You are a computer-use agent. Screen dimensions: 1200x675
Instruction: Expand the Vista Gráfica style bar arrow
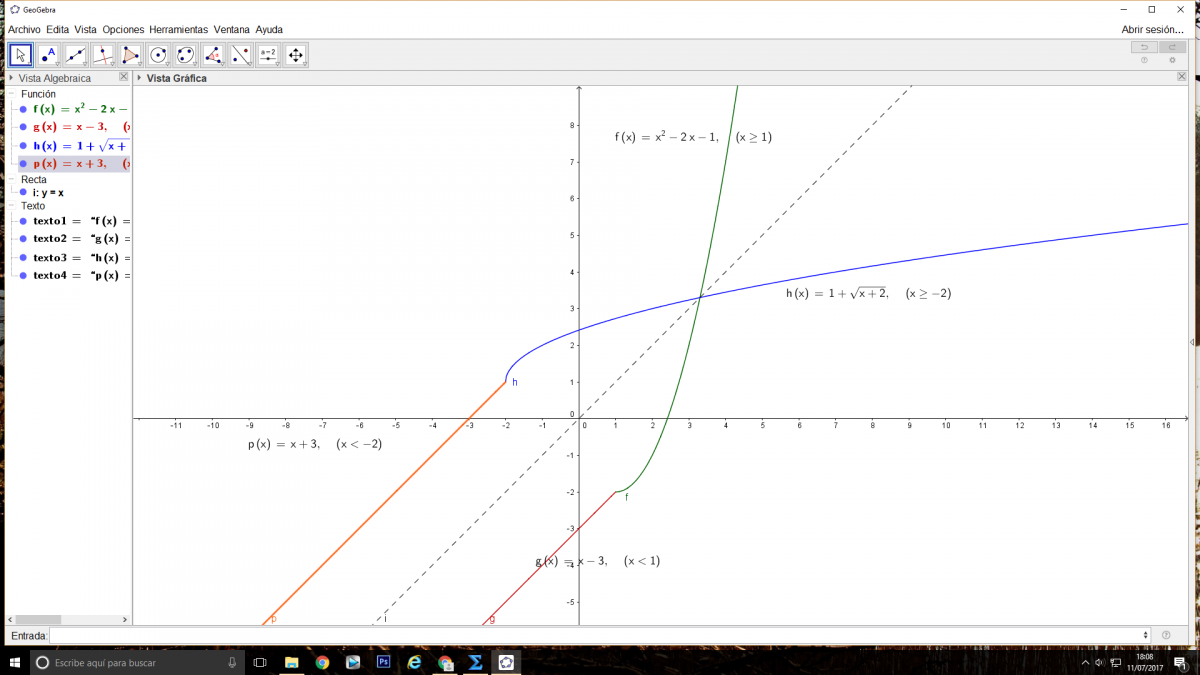coord(140,78)
